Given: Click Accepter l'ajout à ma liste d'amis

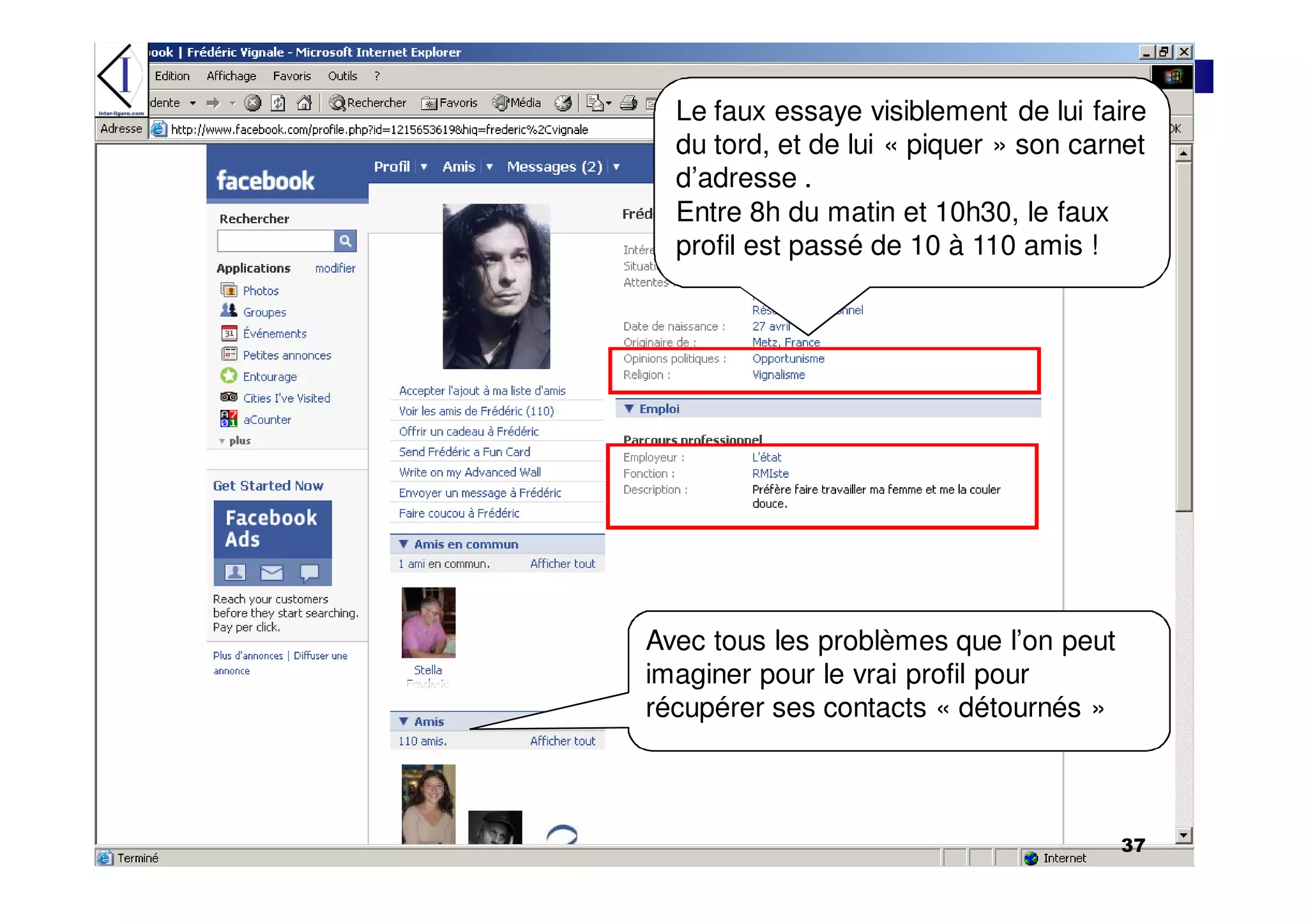Looking at the screenshot, I should 482,391.
